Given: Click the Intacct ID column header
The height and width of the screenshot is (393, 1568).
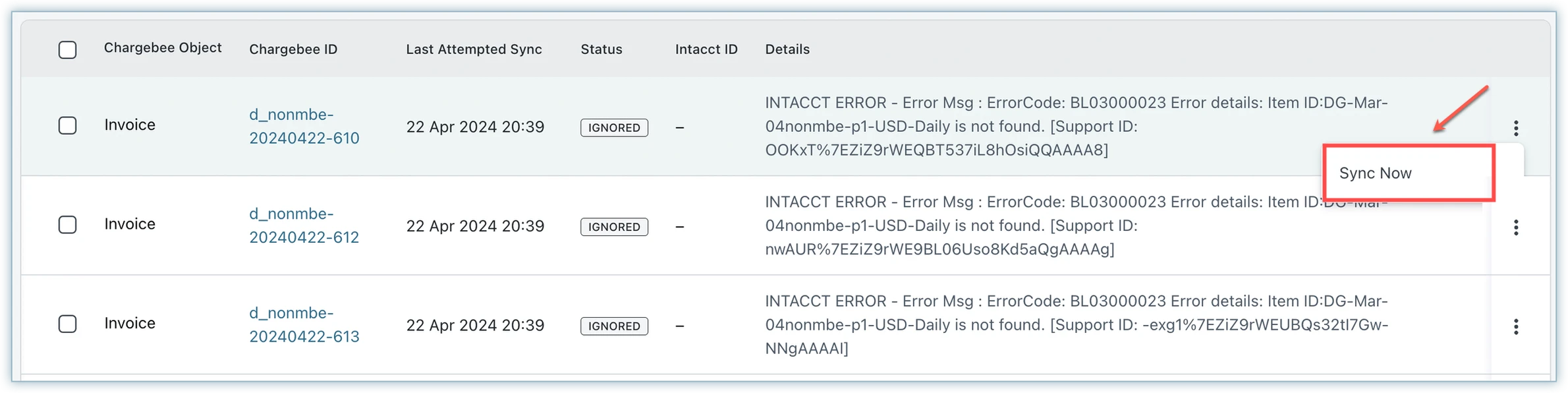Looking at the screenshot, I should coord(706,49).
